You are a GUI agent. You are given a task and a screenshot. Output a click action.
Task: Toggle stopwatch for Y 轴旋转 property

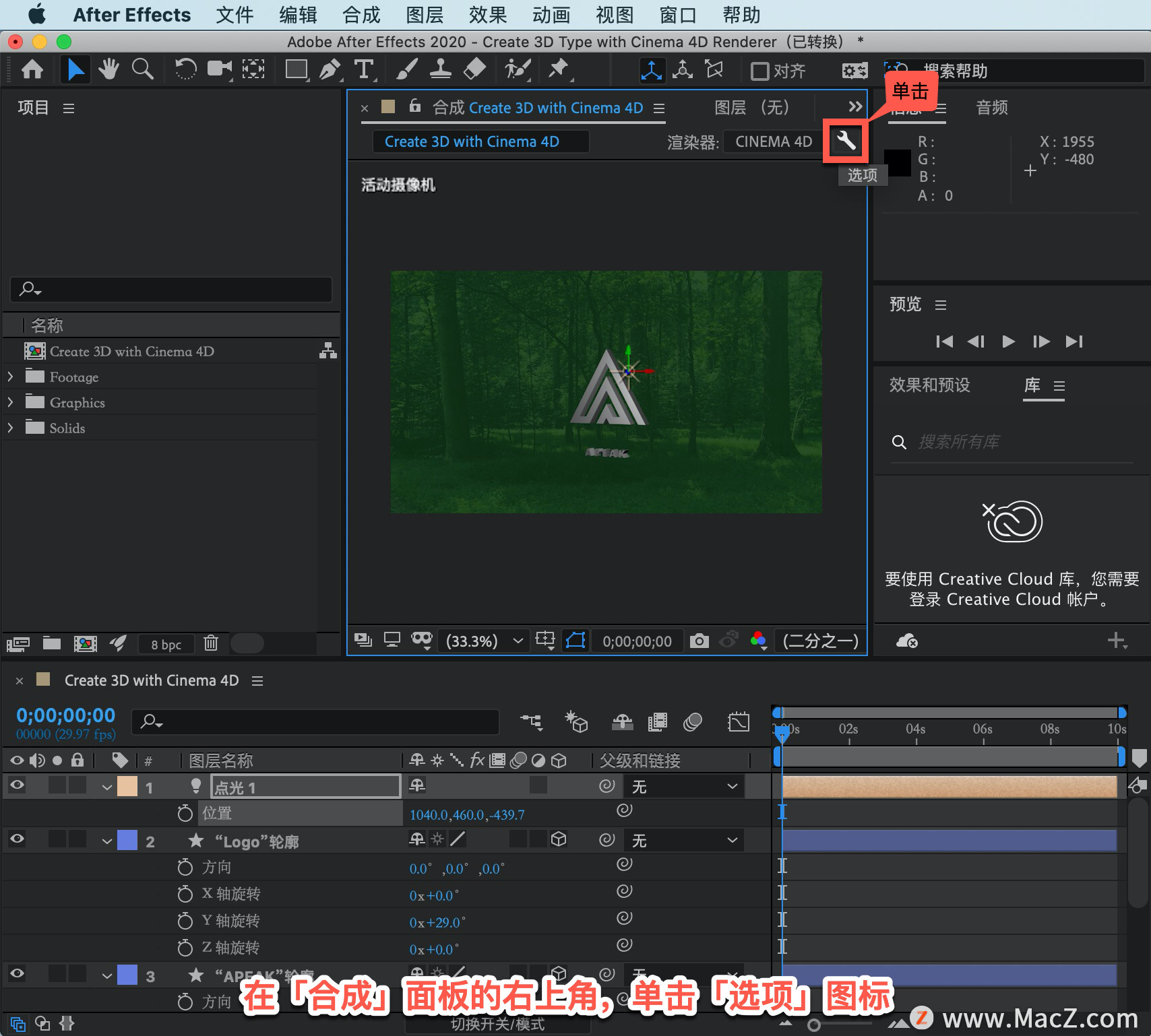pos(185,921)
